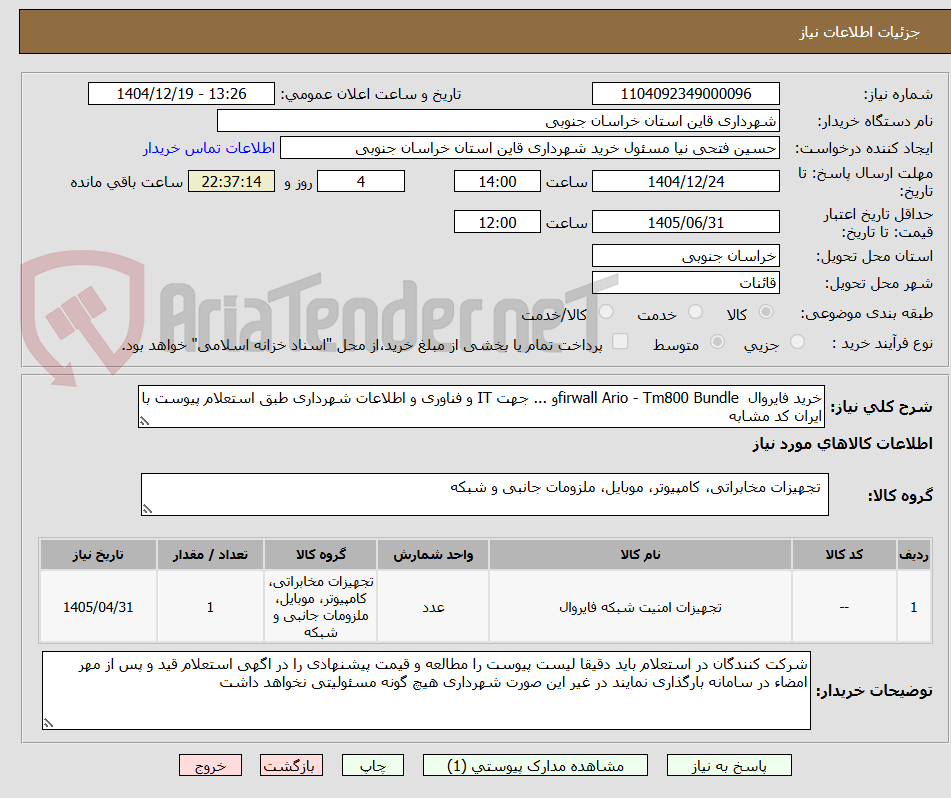The height and width of the screenshot is (798, 951).
Task: Toggle the اسناد خزانه اسلامی payment checkbox
Action: pyautogui.click(x=620, y=341)
